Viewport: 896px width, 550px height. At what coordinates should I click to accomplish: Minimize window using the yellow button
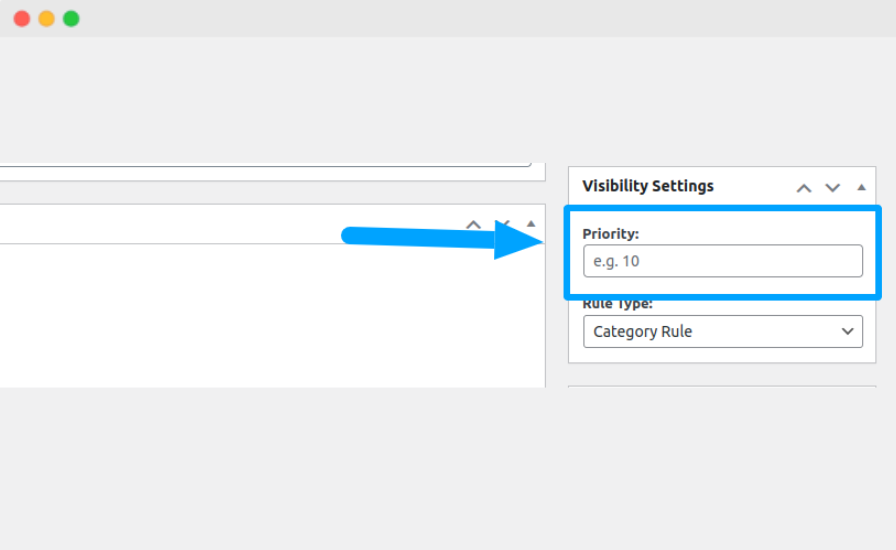(46, 19)
